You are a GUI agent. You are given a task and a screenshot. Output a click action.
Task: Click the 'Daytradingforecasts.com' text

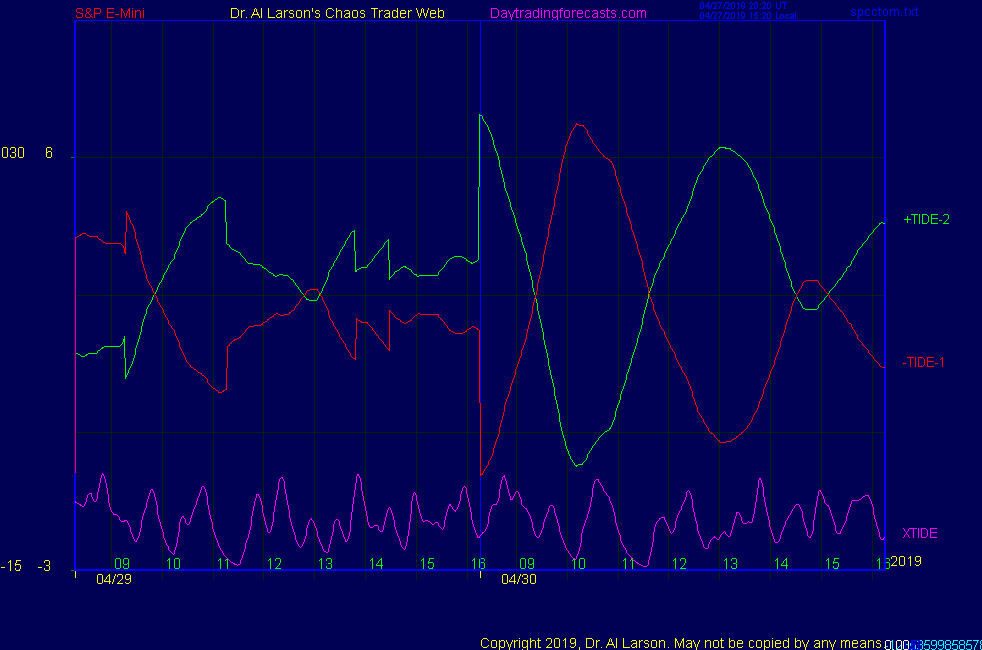tap(568, 13)
